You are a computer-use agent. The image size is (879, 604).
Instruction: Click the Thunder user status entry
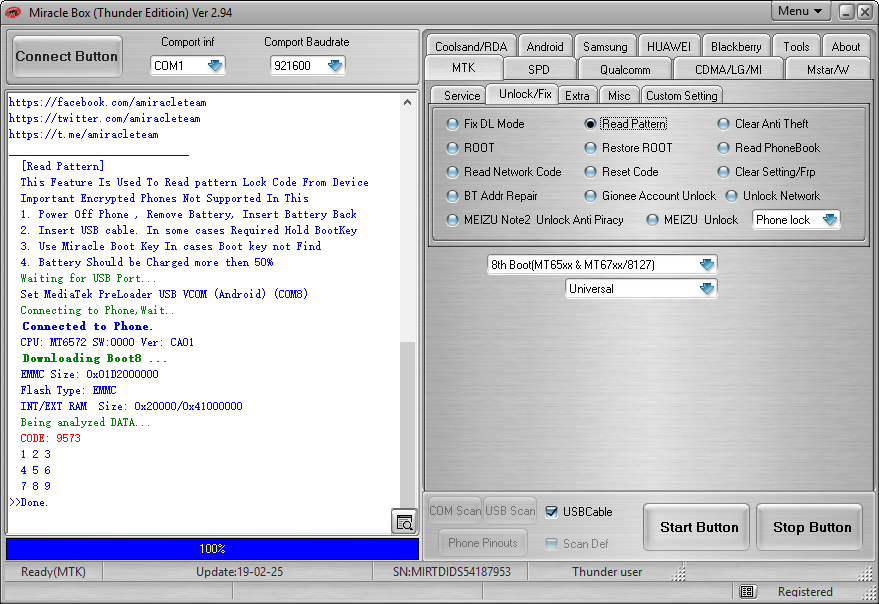[x=607, y=571]
